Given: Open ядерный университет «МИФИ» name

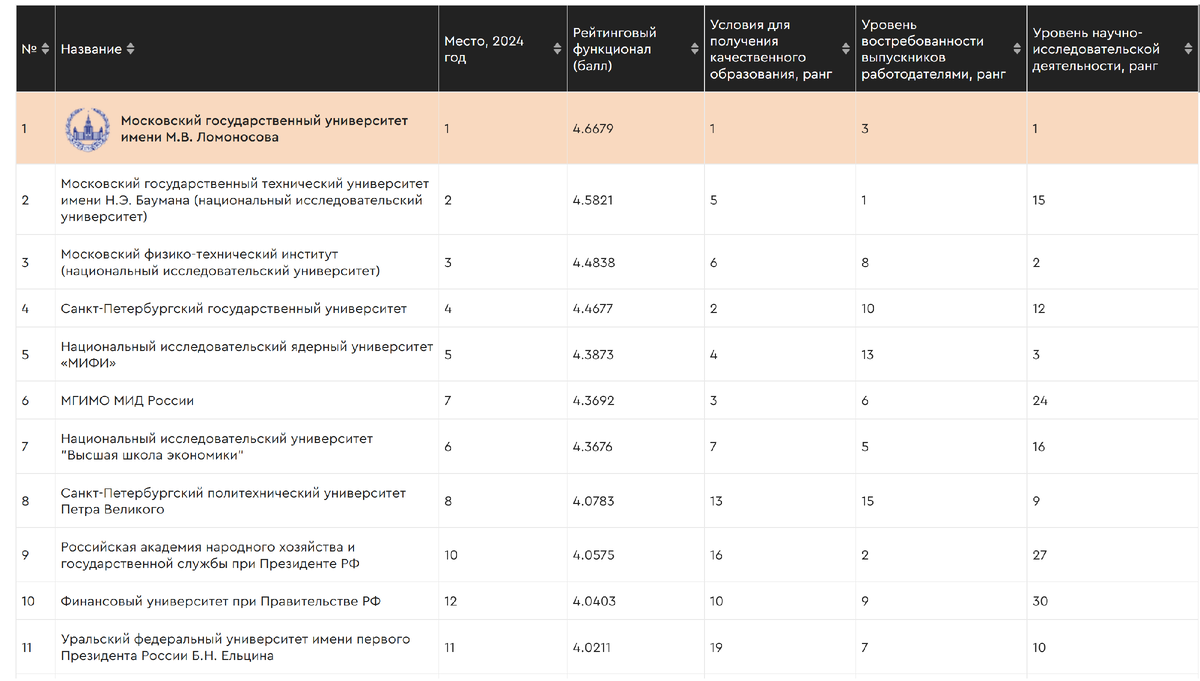Looking at the screenshot, I should pos(247,354).
